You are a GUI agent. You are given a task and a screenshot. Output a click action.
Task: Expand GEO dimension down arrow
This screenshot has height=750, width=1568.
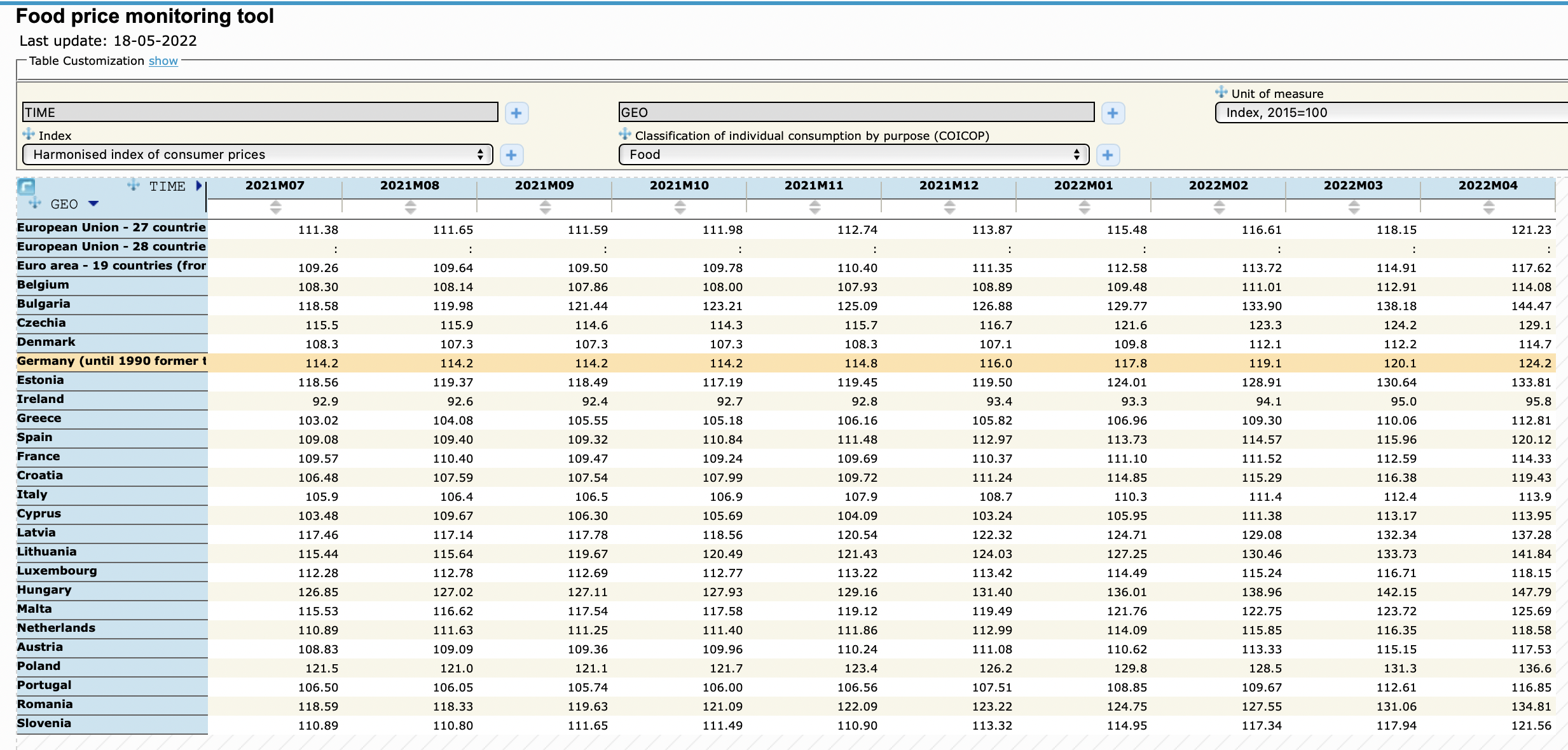tap(93, 203)
